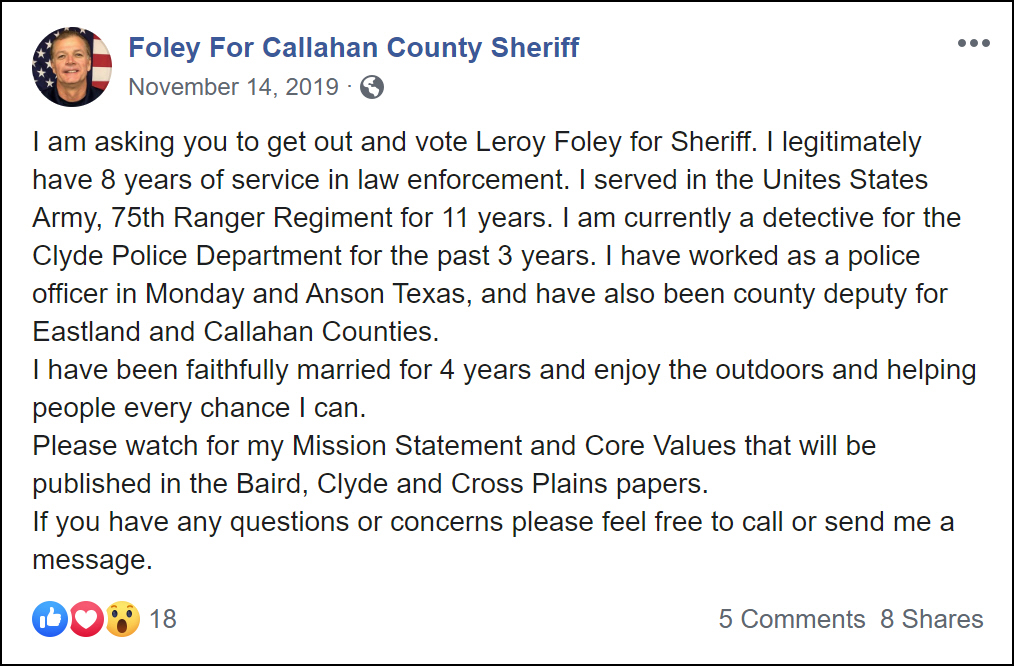
Task: View the 5 Comments on the post
Action: [791, 620]
